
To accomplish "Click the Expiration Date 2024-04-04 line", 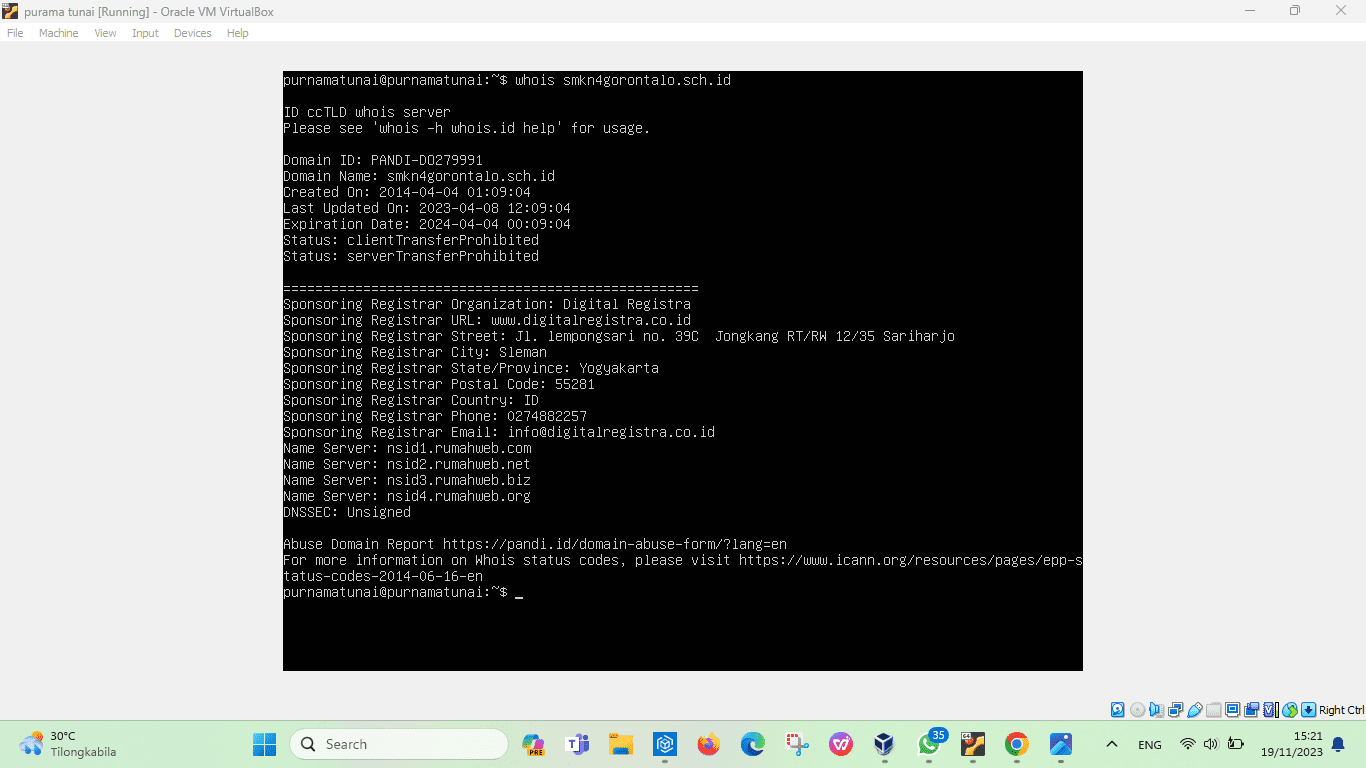I will point(427,224).
